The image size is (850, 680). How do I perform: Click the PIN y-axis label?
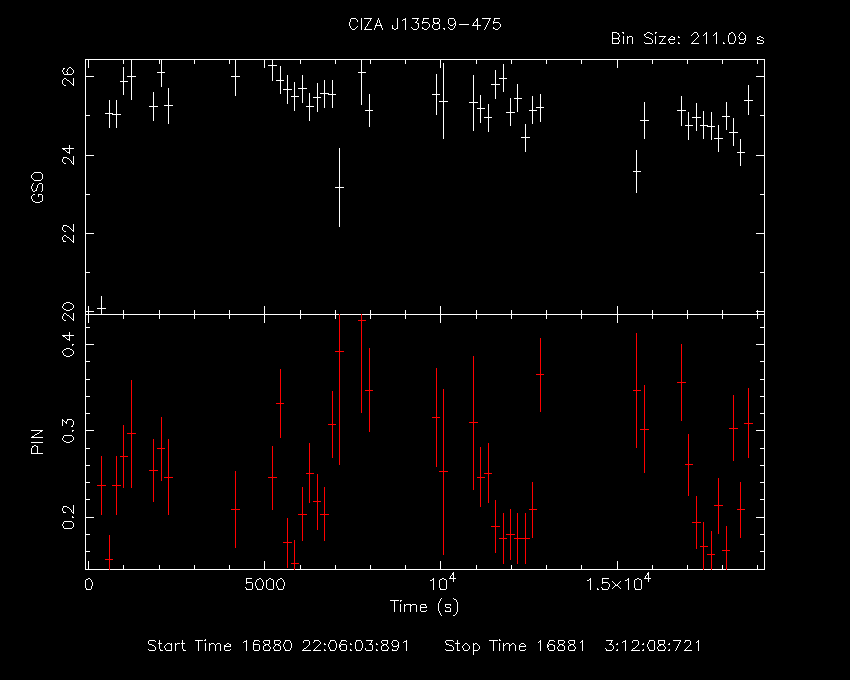point(37,441)
